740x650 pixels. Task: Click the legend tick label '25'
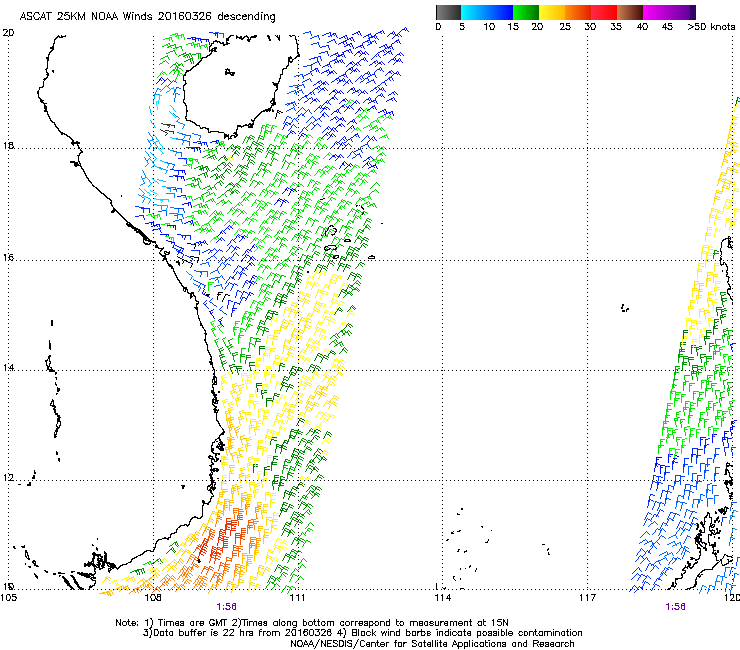pyautogui.click(x=565, y=27)
